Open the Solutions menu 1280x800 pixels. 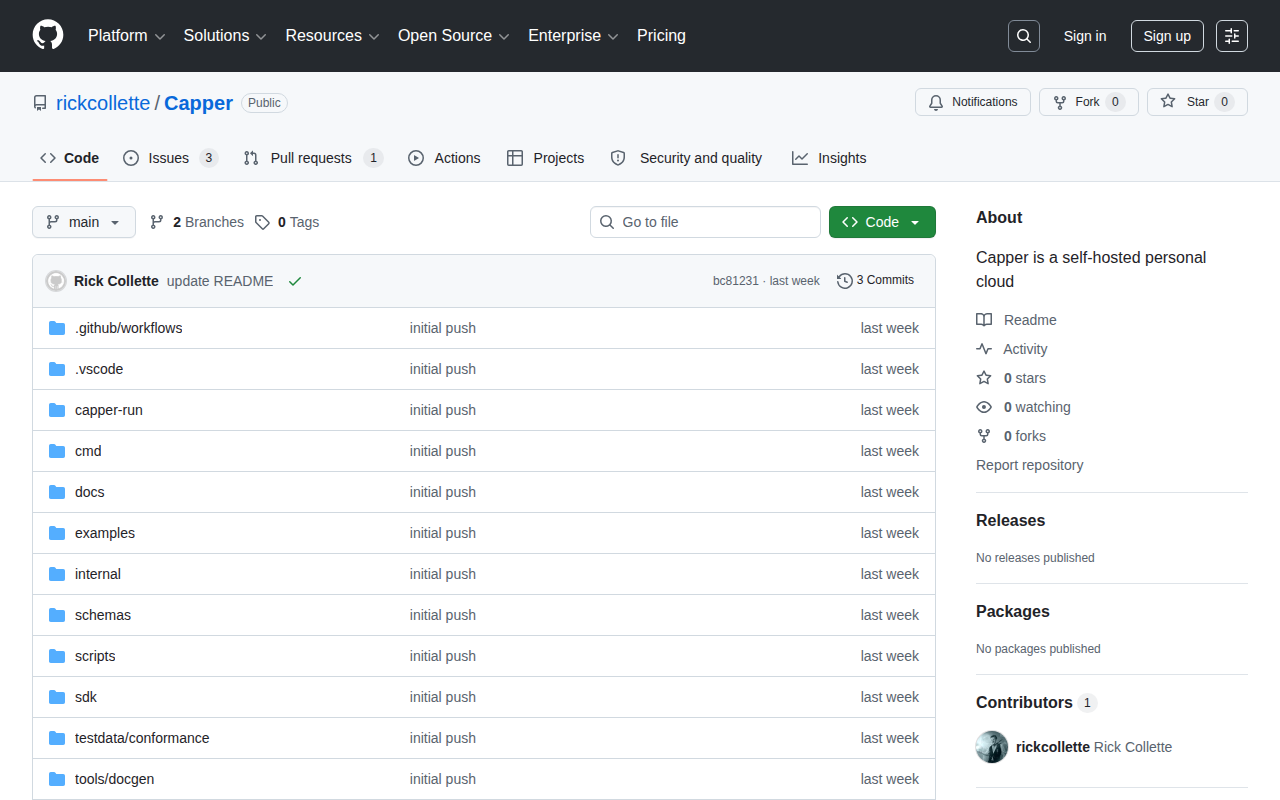(225, 36)
